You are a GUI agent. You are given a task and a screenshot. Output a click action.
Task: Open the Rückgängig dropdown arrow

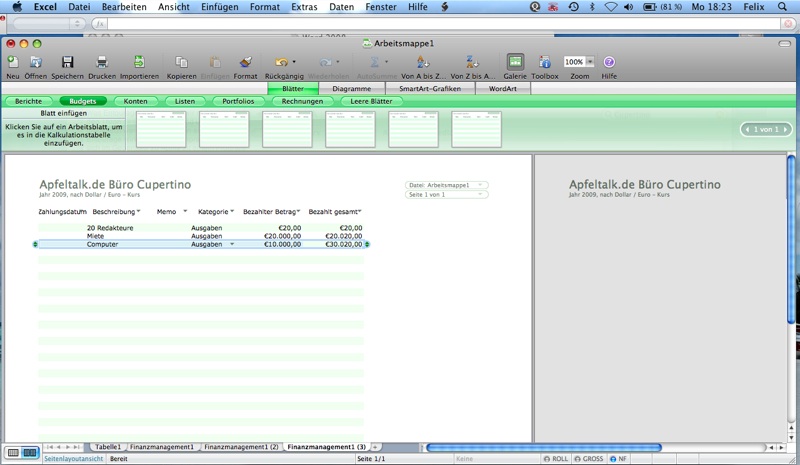click(x=294, y=62)
